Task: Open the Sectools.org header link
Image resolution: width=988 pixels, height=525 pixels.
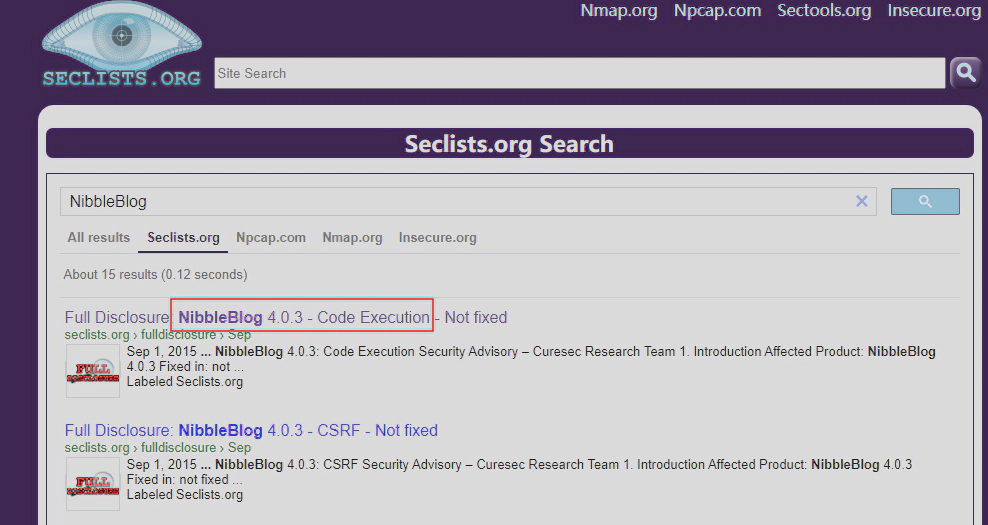Action: click(824, 11)
